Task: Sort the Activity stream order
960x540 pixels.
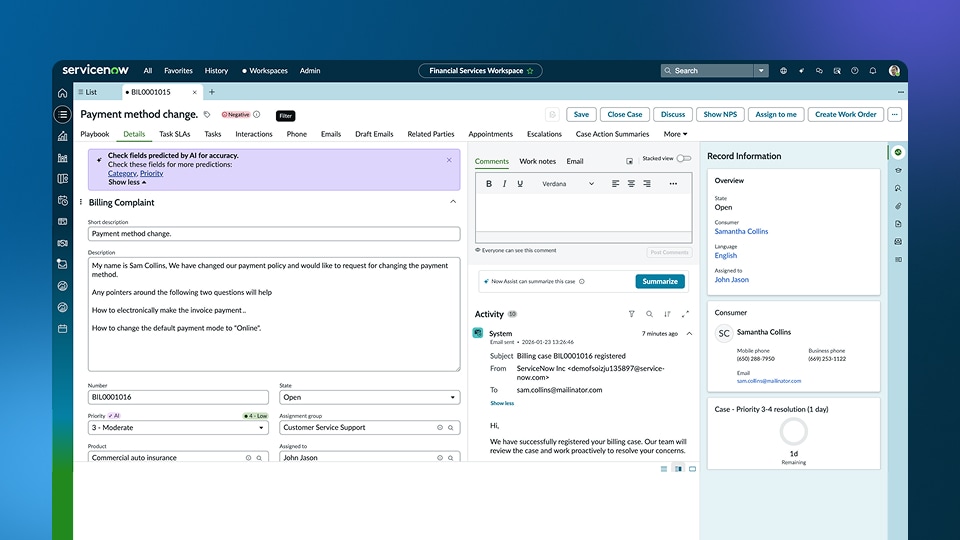Action: click(667, 314)
